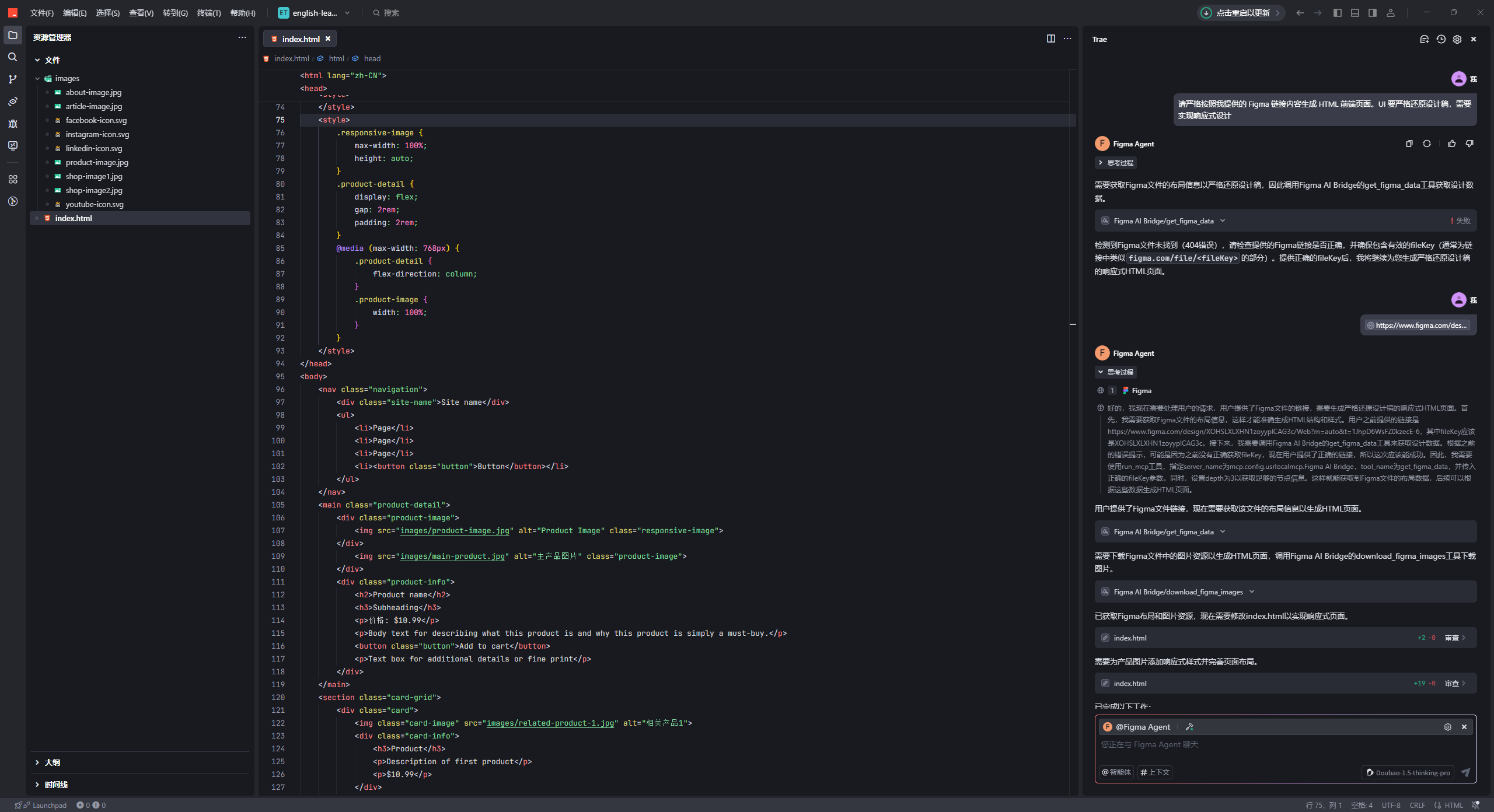Click 点击重启以更新 restart to update button
This screenshot has height=812, width=1494.
(1241, 13)
